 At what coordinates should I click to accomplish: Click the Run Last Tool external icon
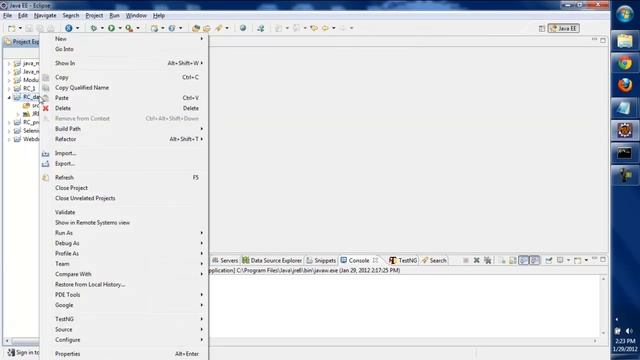(x=129, y=28)
